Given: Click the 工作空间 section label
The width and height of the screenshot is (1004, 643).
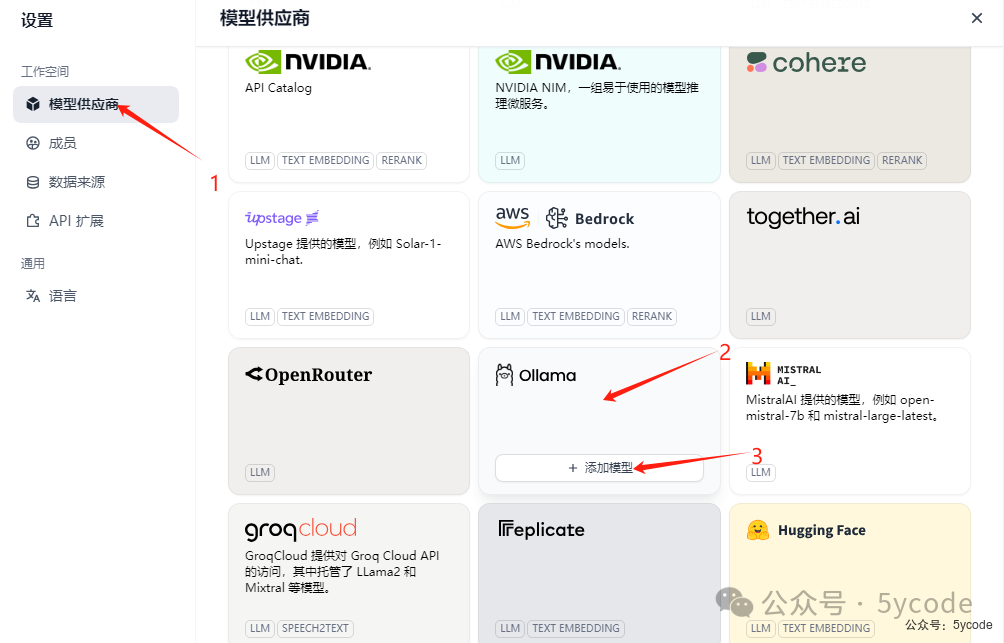Looking at the screenshot, I should [45, 72].
